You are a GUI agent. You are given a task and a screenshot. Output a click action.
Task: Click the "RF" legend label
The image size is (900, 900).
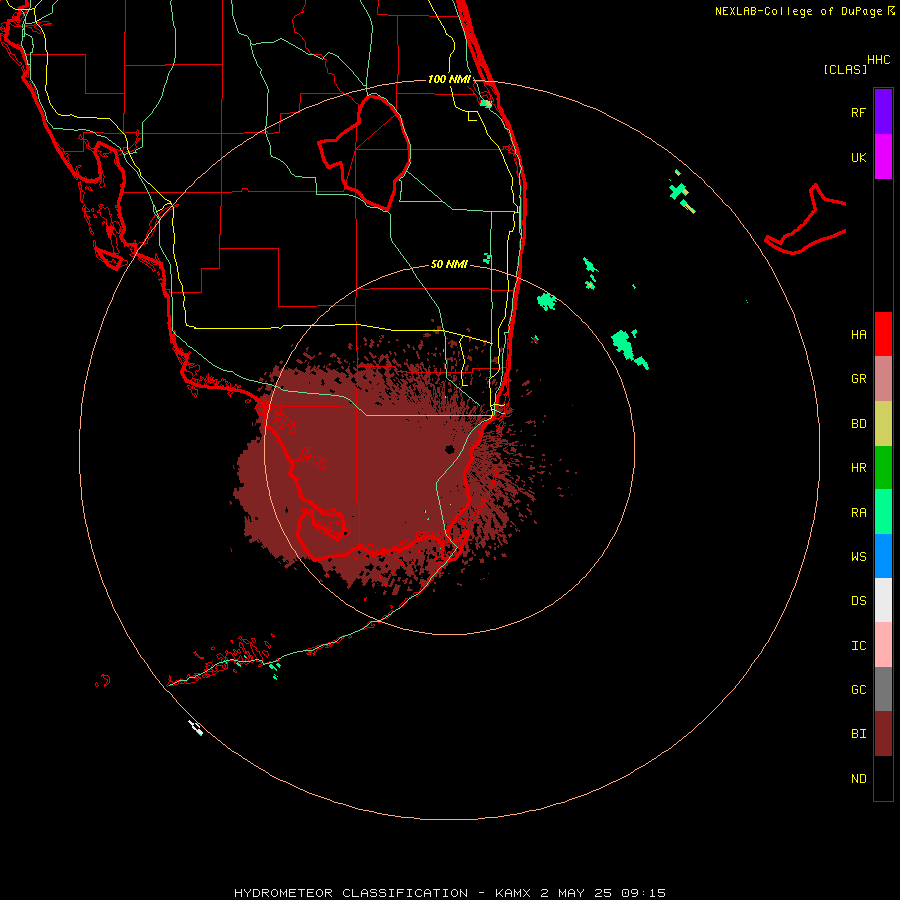tap(858, 113)
